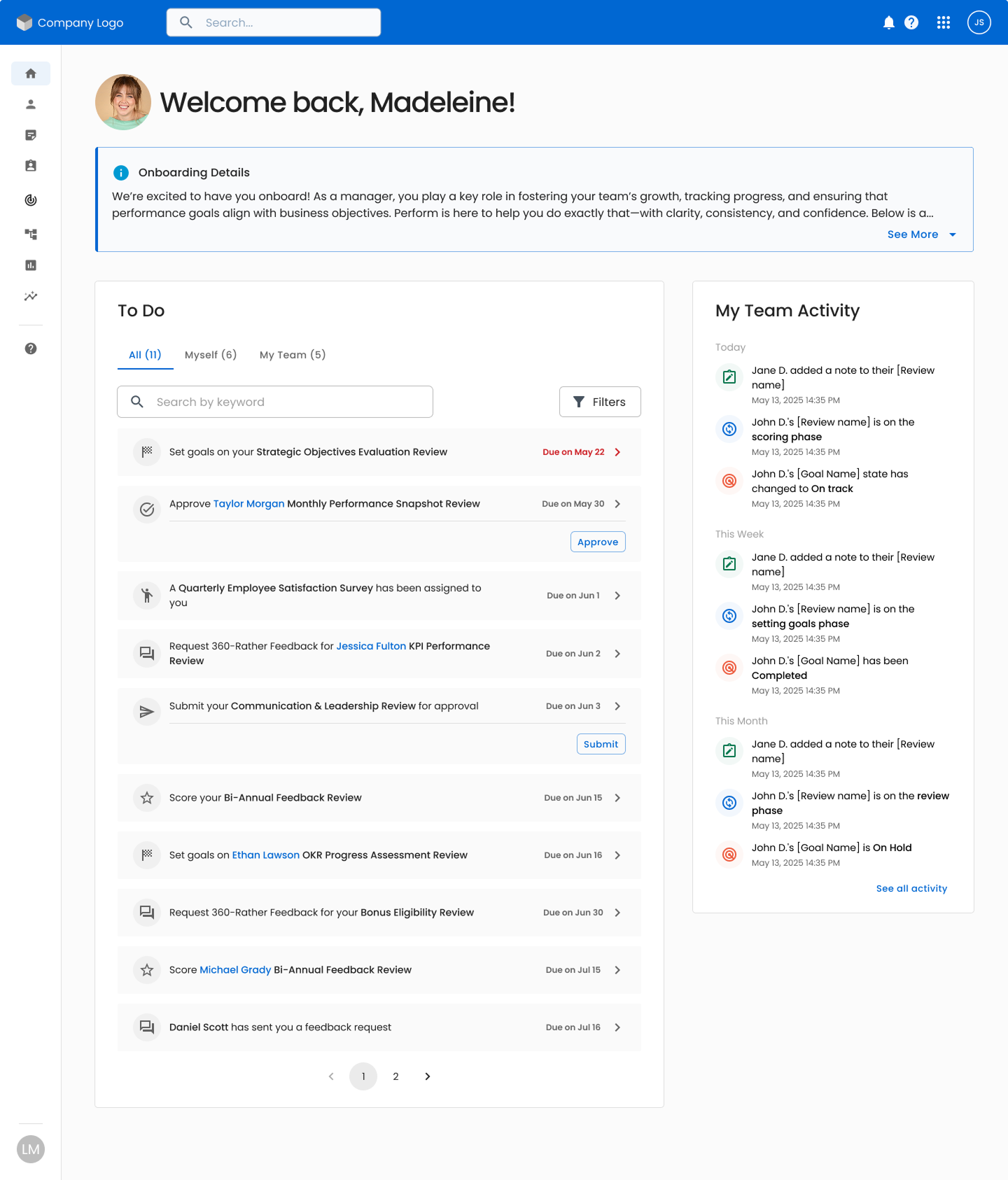Screen dimensions: 1008x1180
Task: Open the Filters options in To Do
Action: [x=600, y=402]
